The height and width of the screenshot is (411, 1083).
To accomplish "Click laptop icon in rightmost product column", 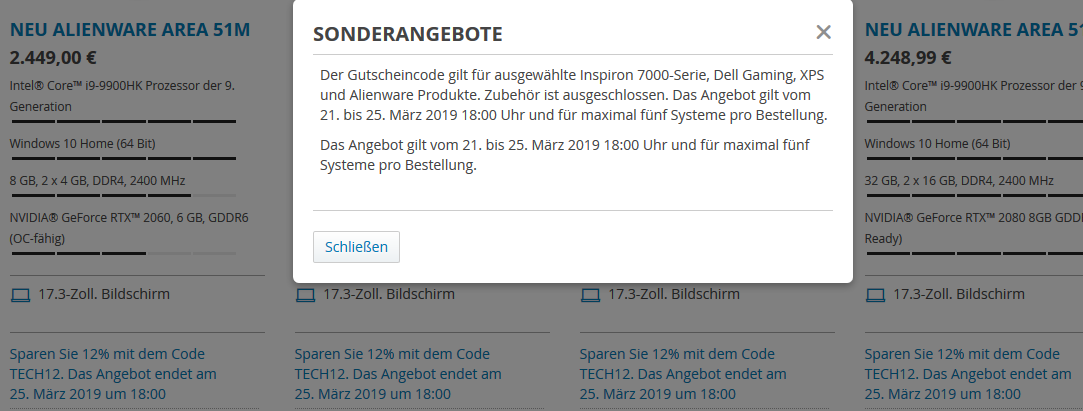I will pos(875,295).
